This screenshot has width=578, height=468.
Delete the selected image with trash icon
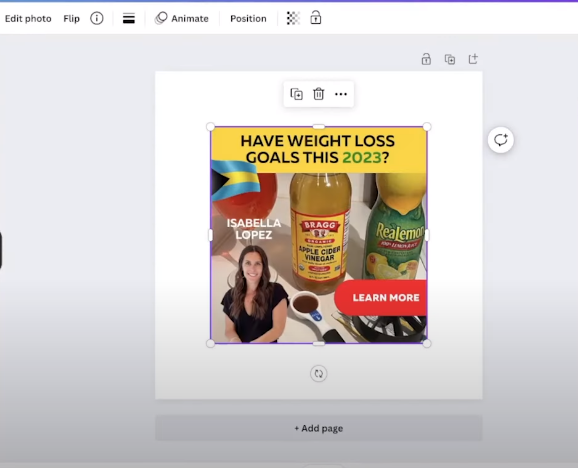point(318,94)
